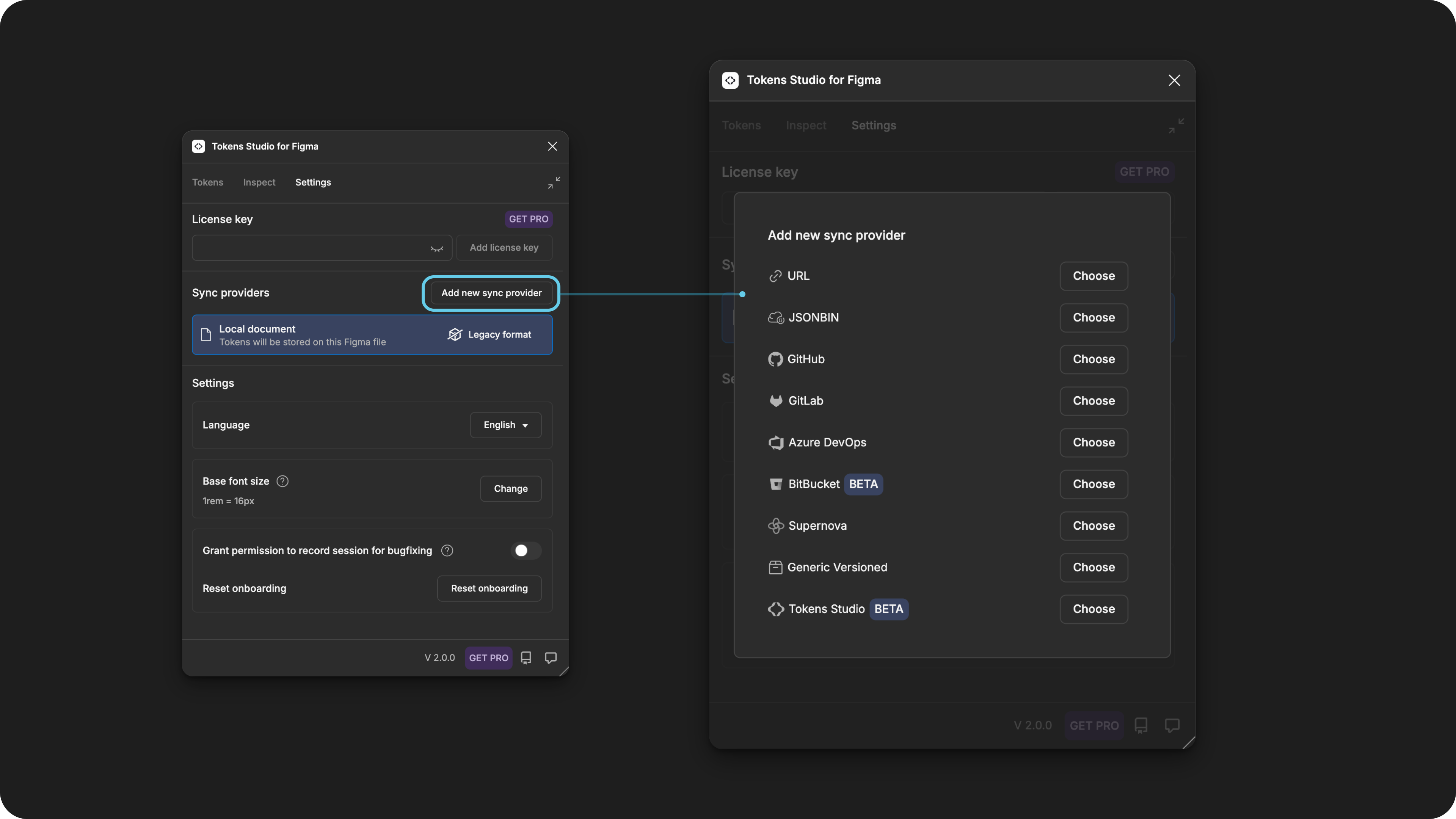Click Generic Versioned box icon
1456x819 pixels.
pyautogui.click(x=775, y=568)
